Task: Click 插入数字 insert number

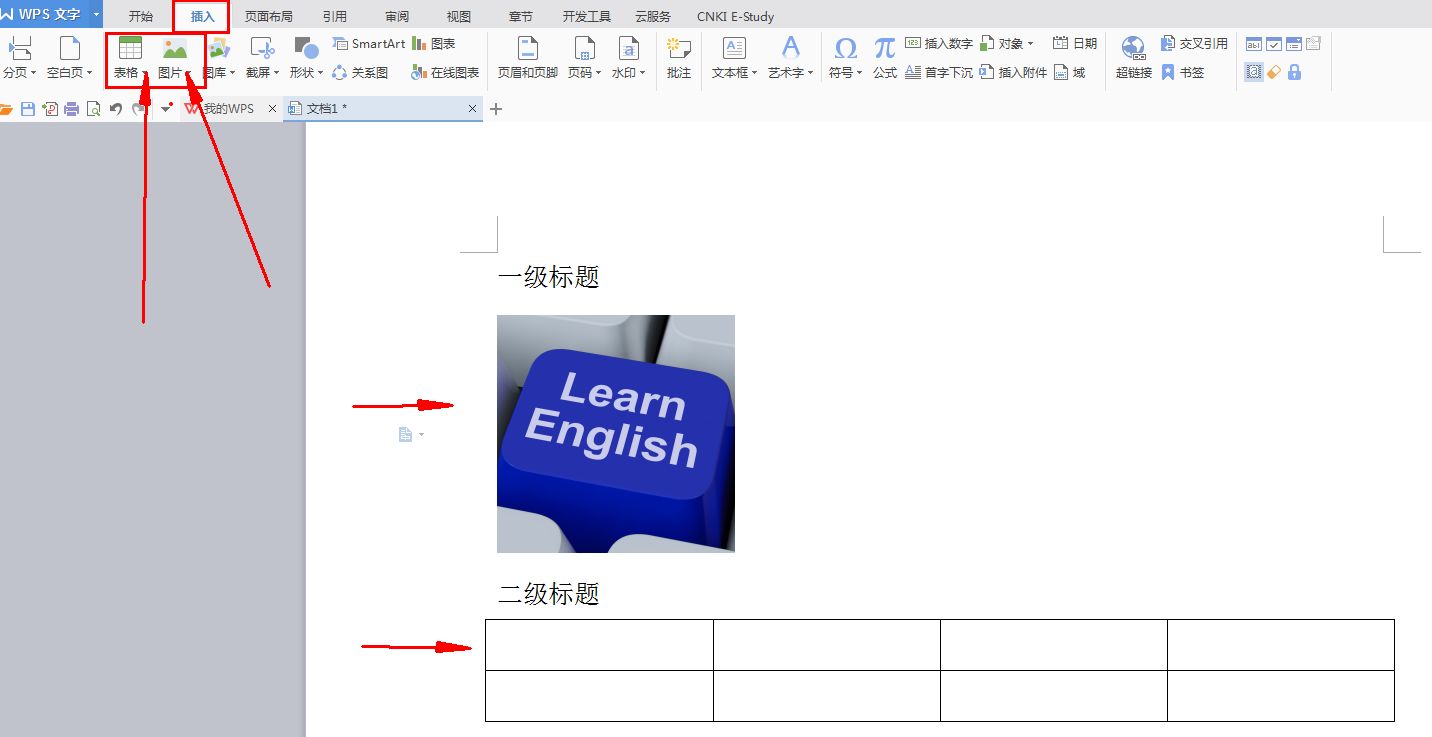Action: point(938,44)
